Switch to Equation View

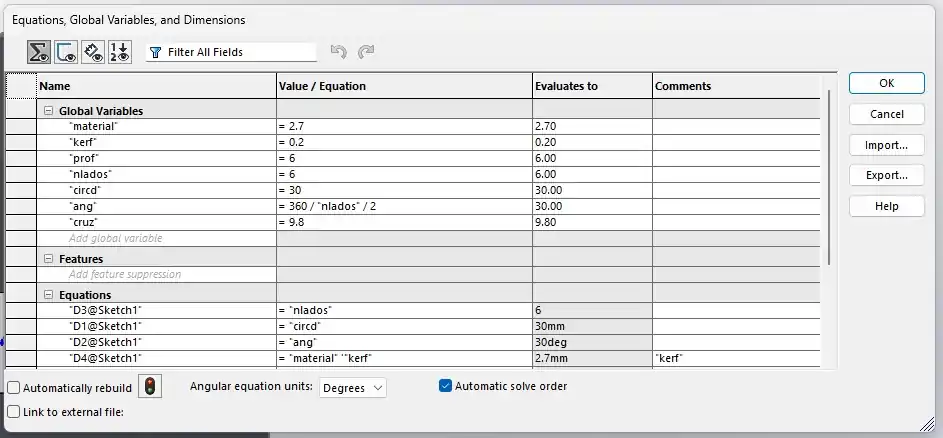40,52
